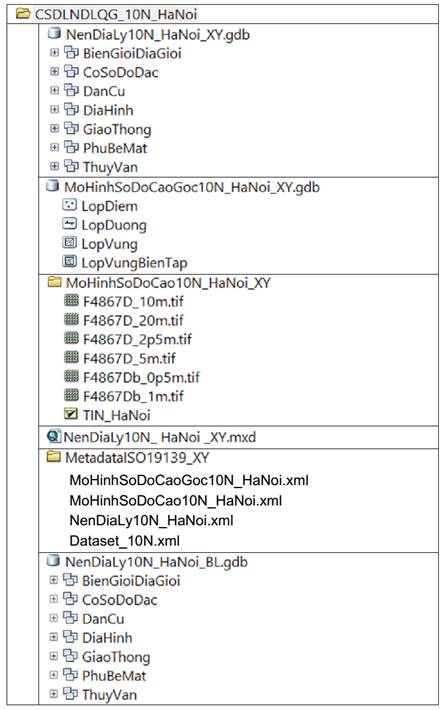Expand ThuyVan in the BL geodatabase
Viewport: 443px width, 710px height.
53,693
